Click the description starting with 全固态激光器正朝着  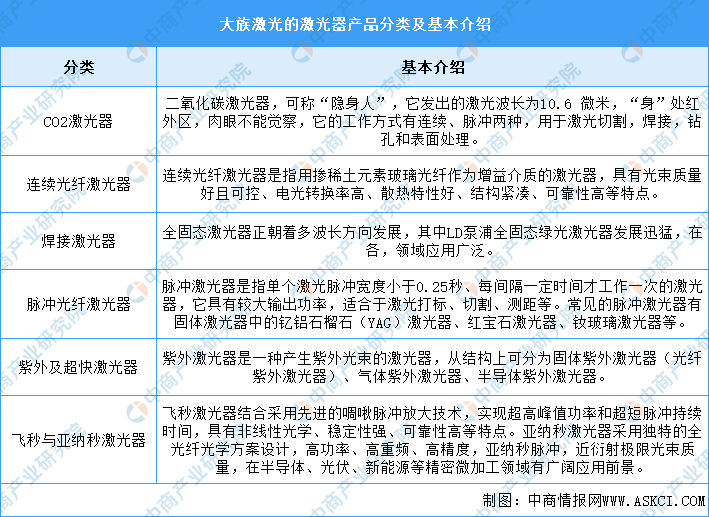pyautogui.click(x=432, y=241)
